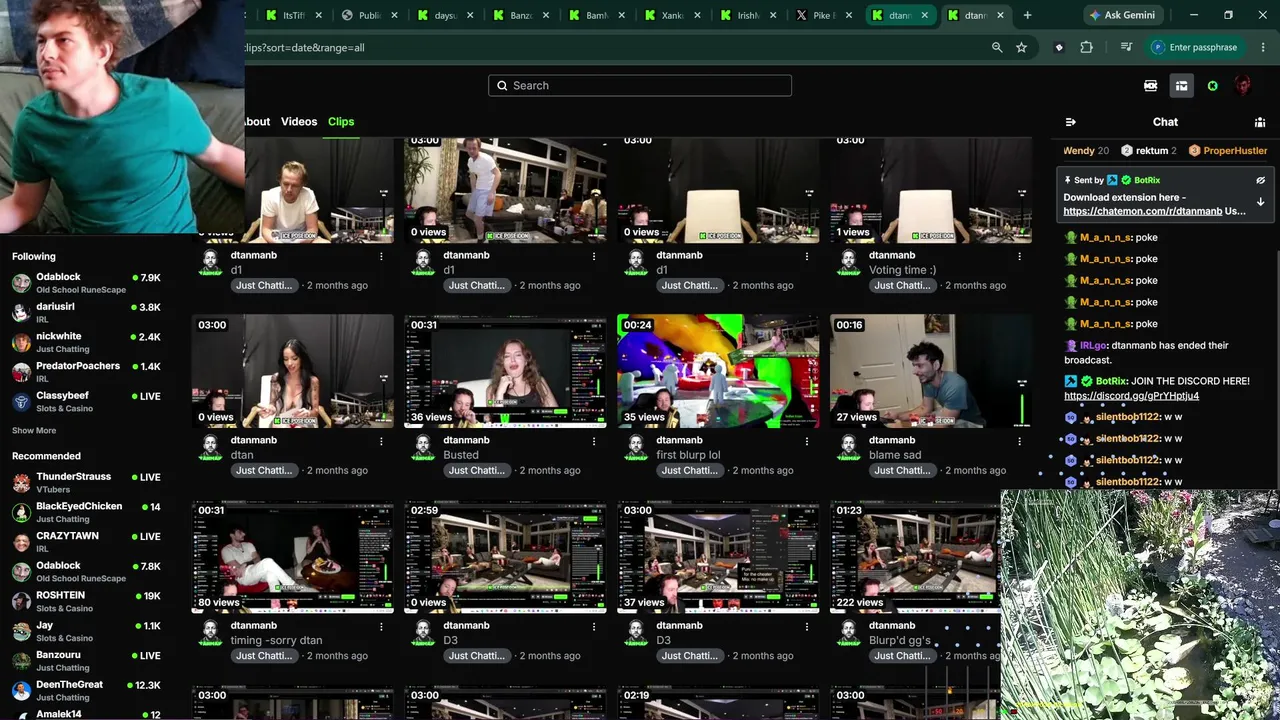Open PredatorPoachers avatar in sidebar

pos(21,372)
